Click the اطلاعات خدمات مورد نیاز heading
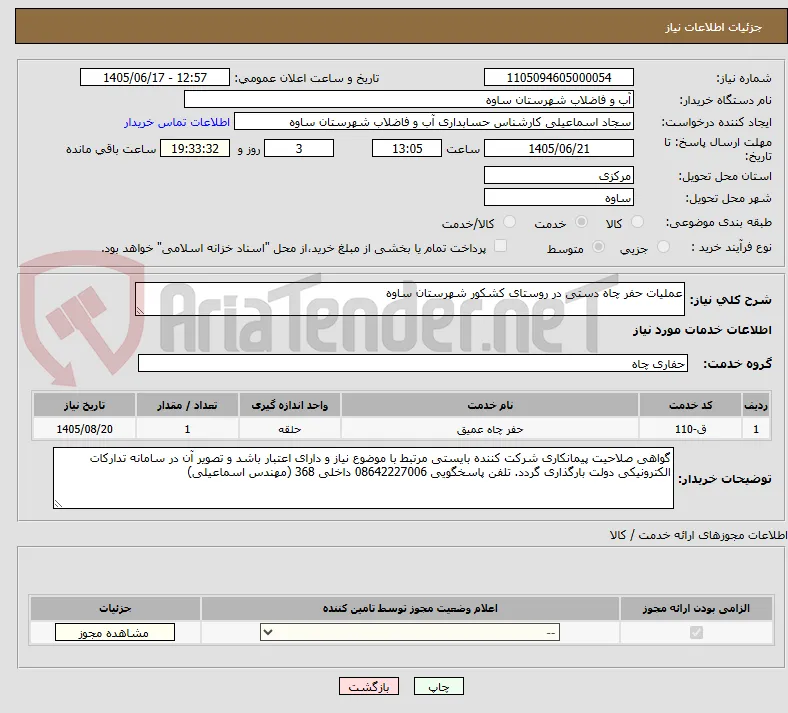 [x=702, y=330]
